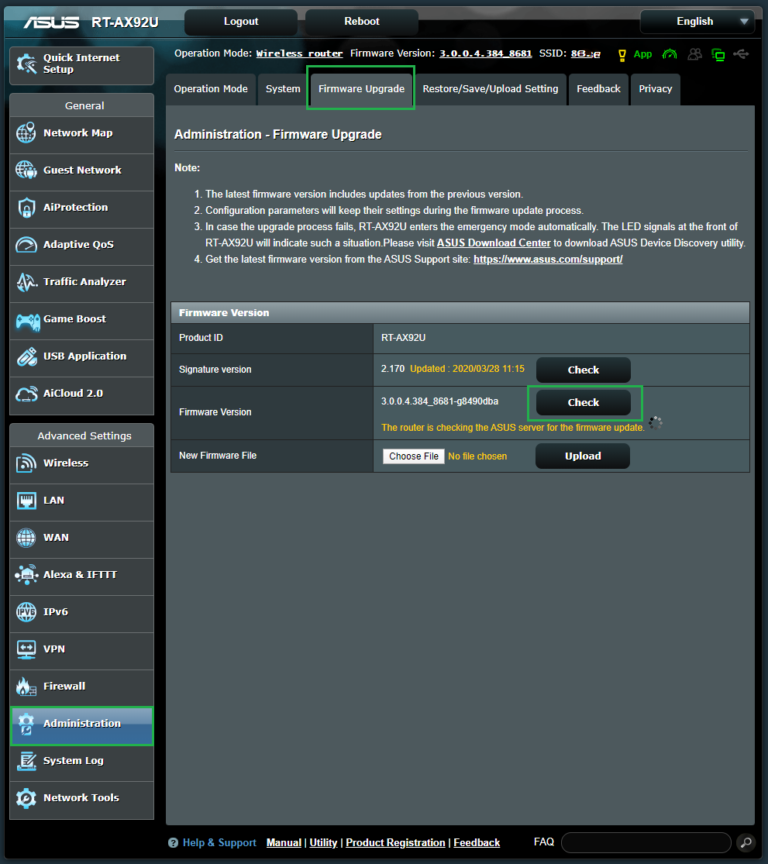Viewport: 768px width, 864px height.
Task: Click the guest network users status icon
Action: coord(694,54)
